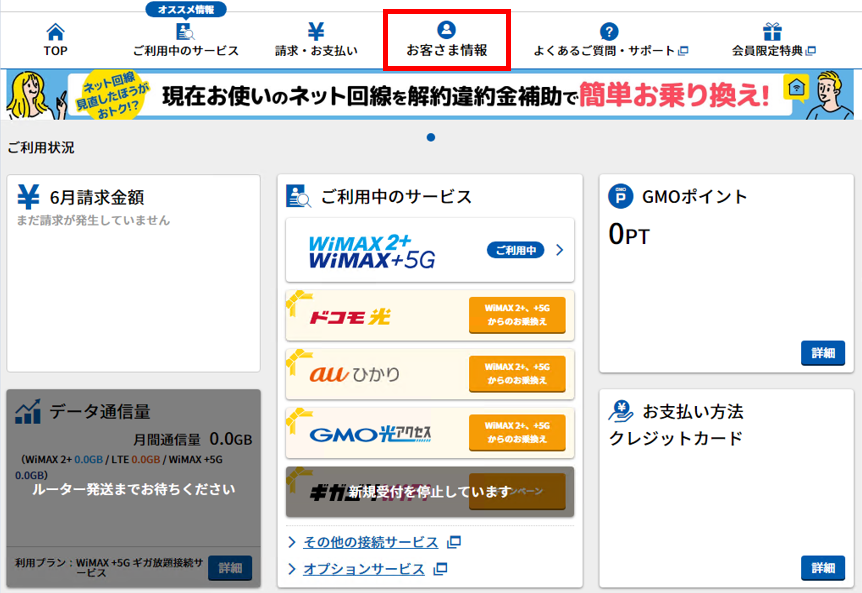Click the 利用プラン WiMAX +5G text
The image size is (862, 593).
(109, 568)
